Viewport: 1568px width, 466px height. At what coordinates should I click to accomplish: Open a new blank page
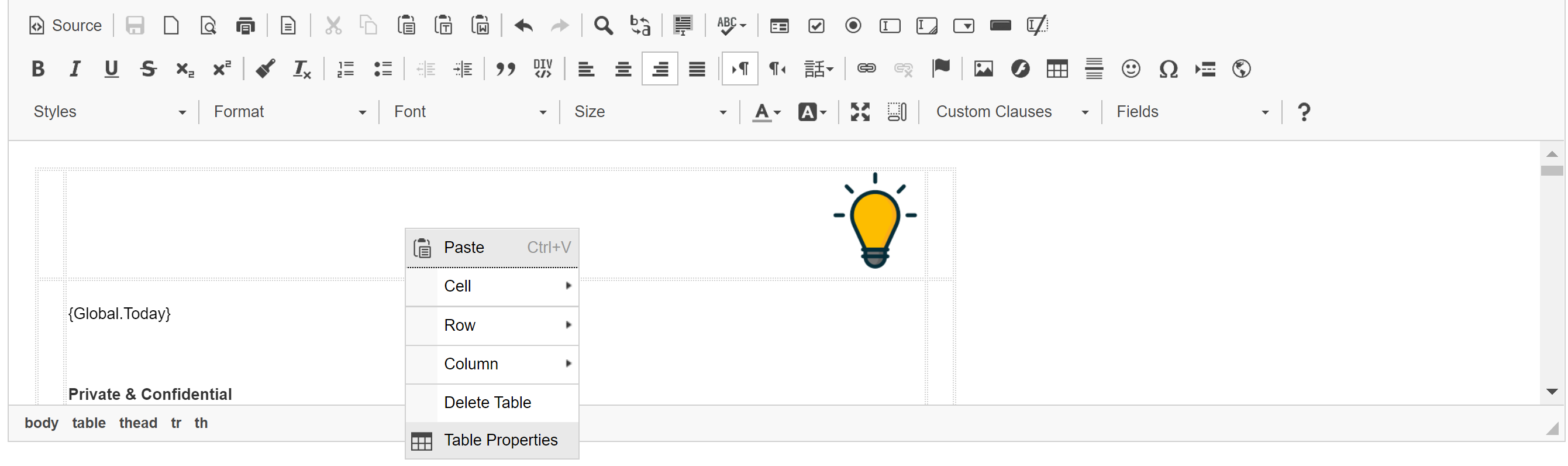tap(171, 26)
